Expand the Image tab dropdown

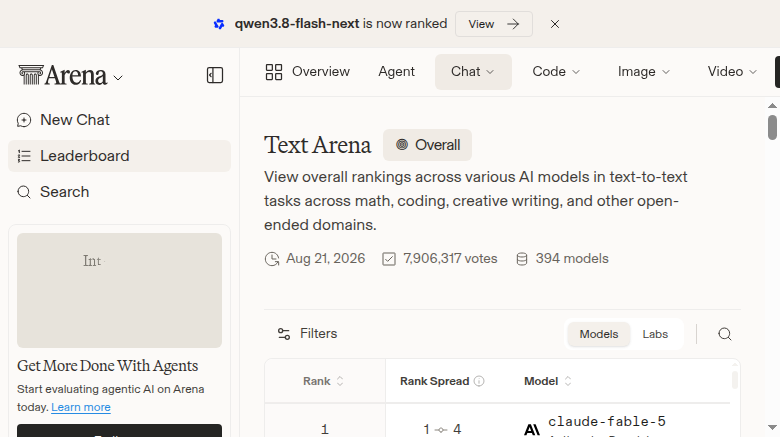tap(644, 72)
